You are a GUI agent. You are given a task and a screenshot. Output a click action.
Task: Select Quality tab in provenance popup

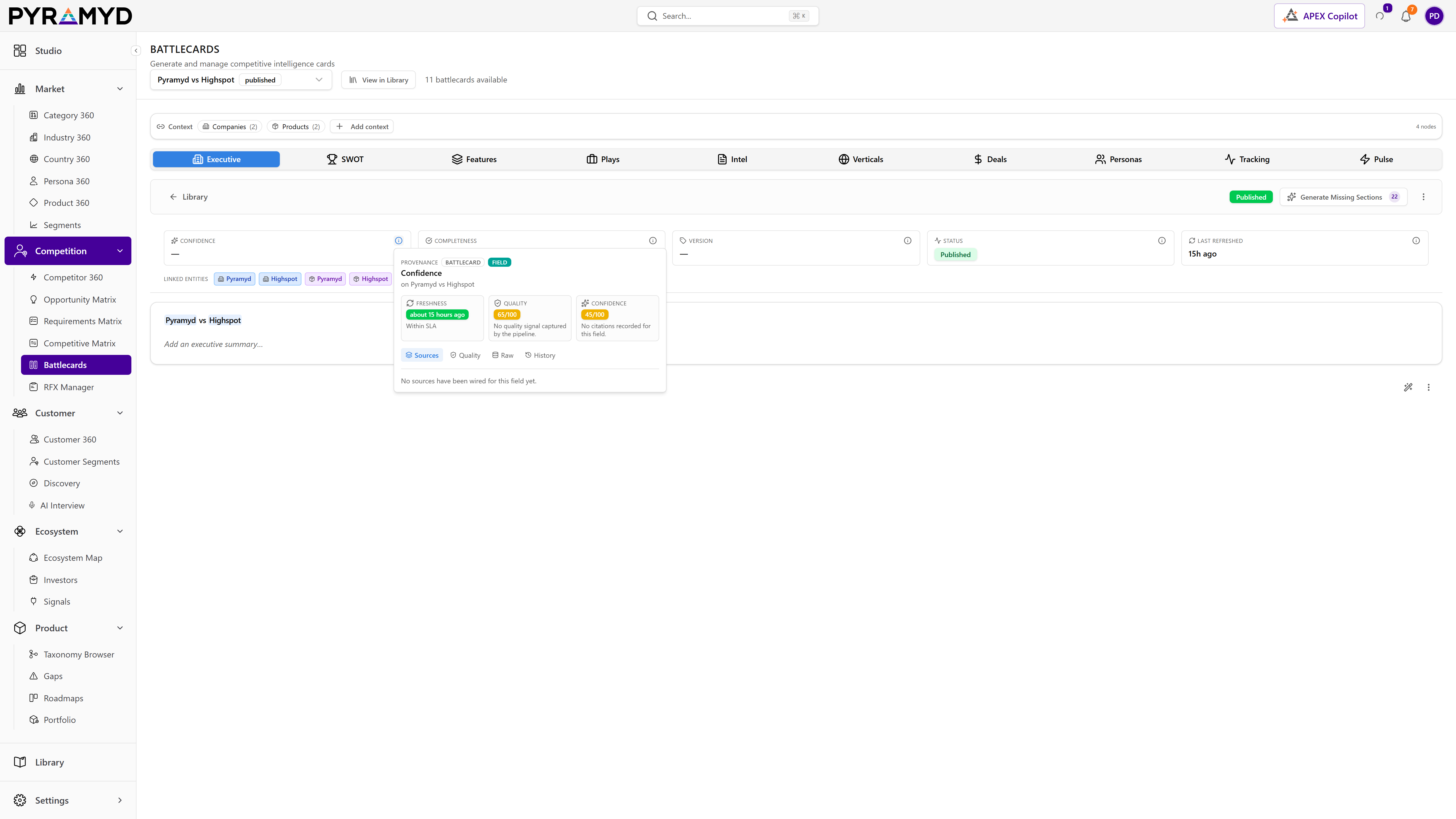[465, 355]
